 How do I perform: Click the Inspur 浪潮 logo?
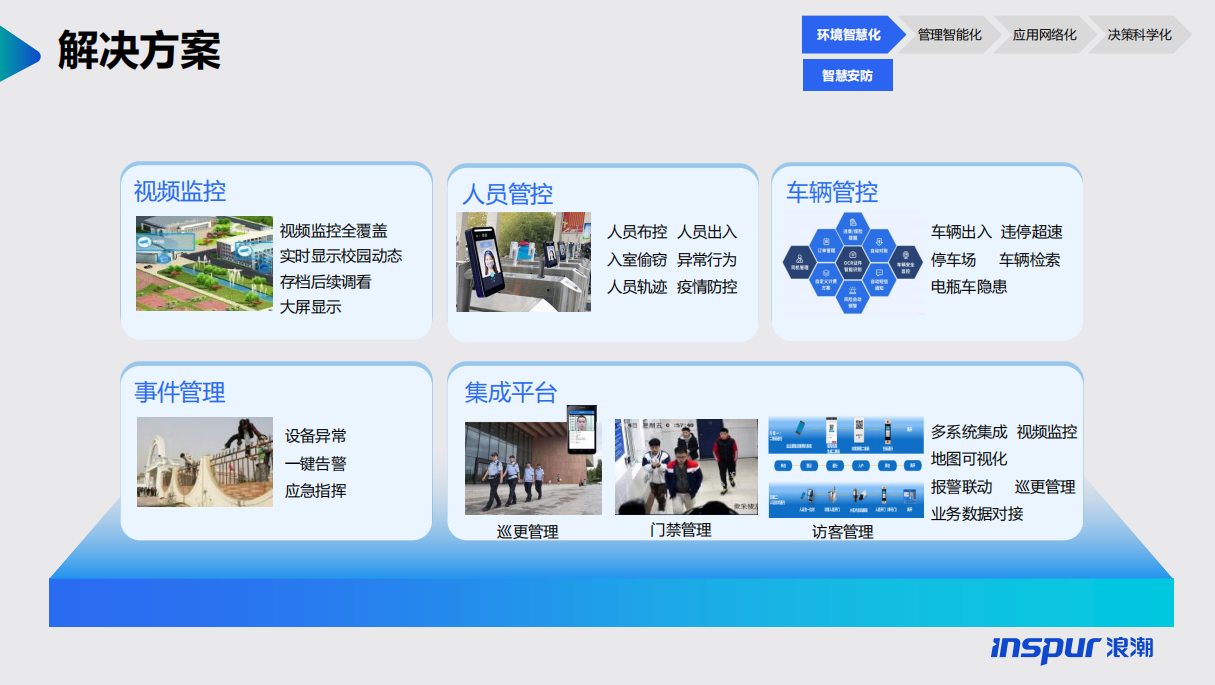pyautogui.click(x=1072, y=647)
